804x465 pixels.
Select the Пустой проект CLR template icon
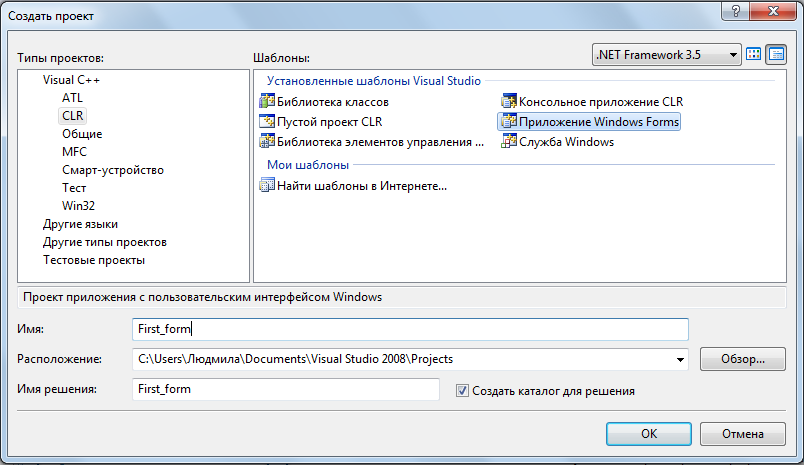[267, 122]
